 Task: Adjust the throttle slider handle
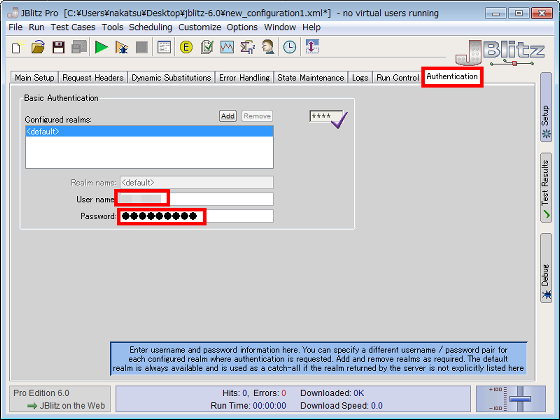tap(520, 398)
